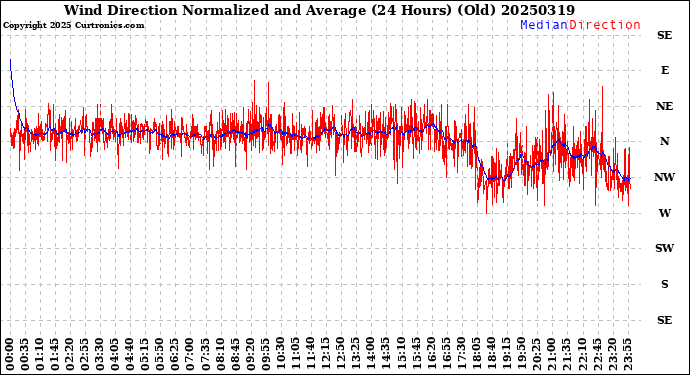Click the 11:05 time label
Viewport: 690px width, 375px height.
click(295, 354)
